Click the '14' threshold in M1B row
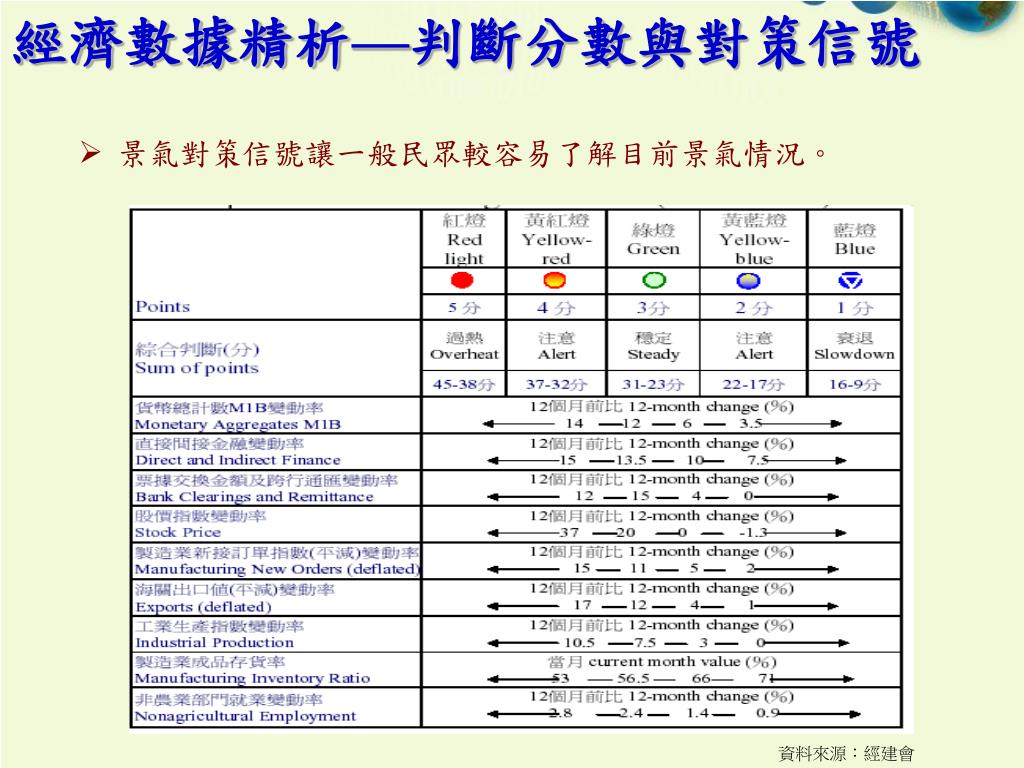Image resolution: width=1024 pixels, height=768 pixels. pyautogui.click(x=574, y=423)
